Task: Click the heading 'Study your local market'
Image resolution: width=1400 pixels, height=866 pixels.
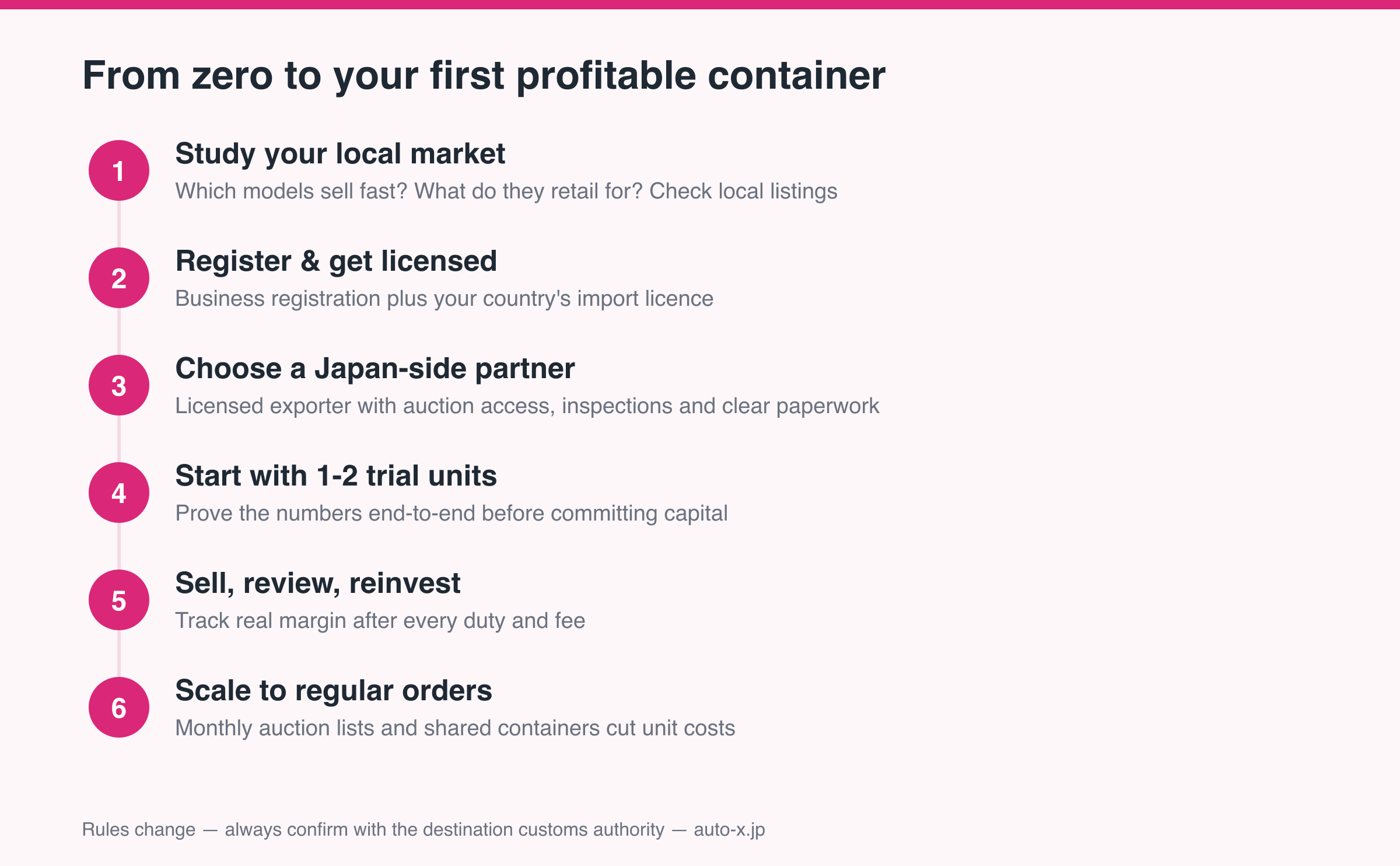Action: (340, 154)
